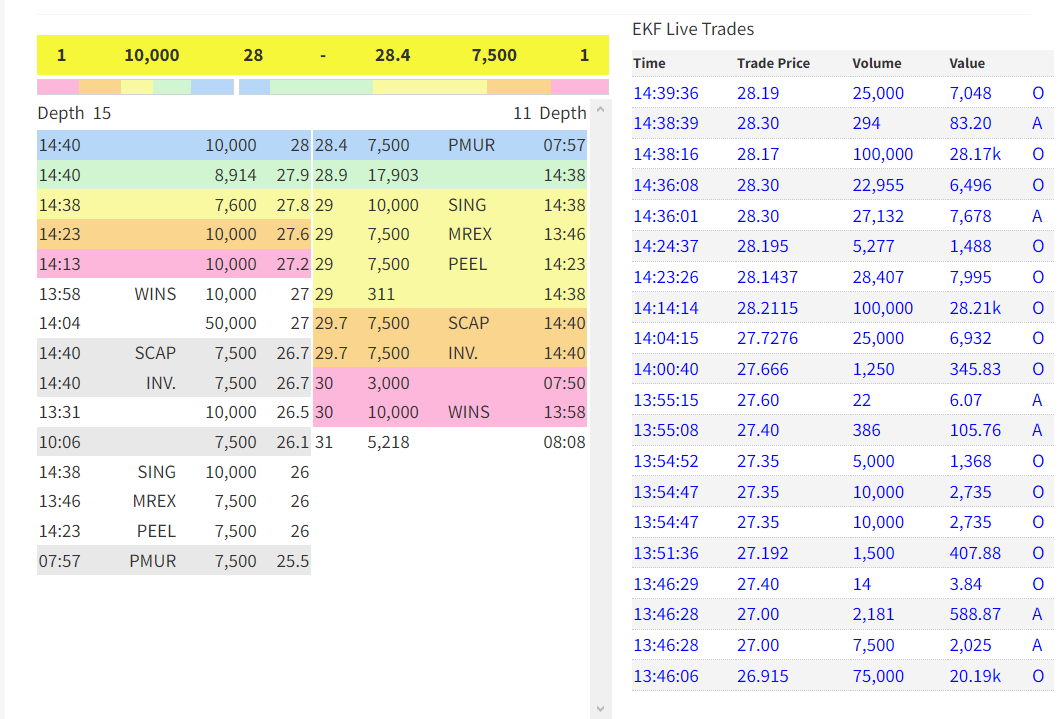Select the trade time "13:46:29"
This screenshot has height=719, width=1063.
tap(666, 584)
